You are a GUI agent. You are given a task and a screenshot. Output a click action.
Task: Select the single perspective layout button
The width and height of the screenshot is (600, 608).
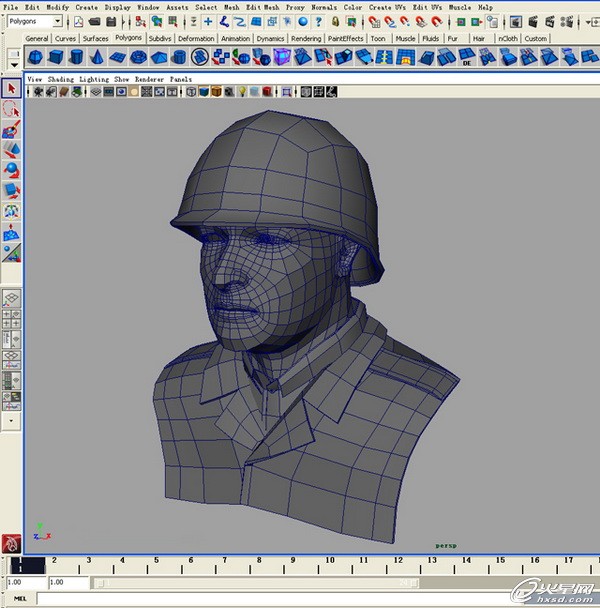11,298
